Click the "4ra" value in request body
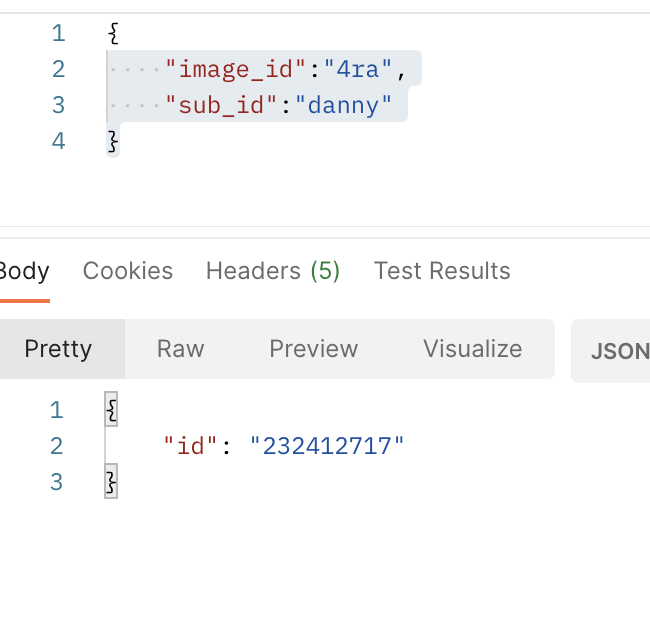The height and width of the screenshot is (618, 650). [357, 69]
